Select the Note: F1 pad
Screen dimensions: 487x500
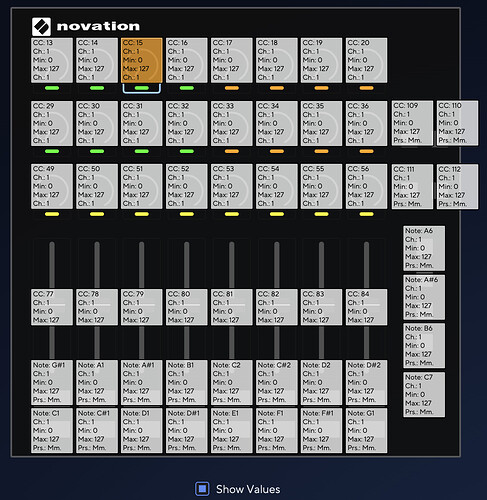pyautogui.click(x=277, y=430)
